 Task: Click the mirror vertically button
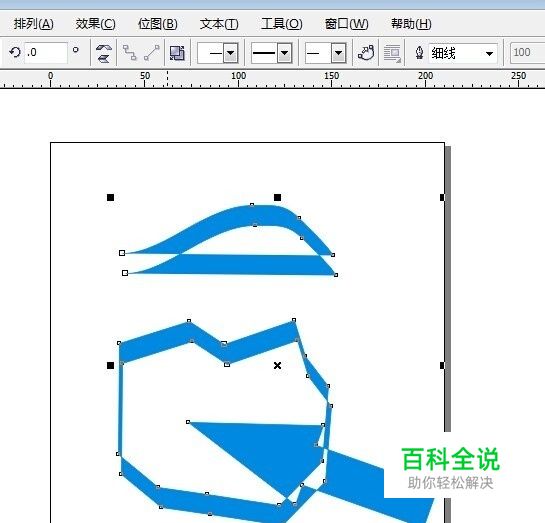pyautogui.click(x=104, y=58)
